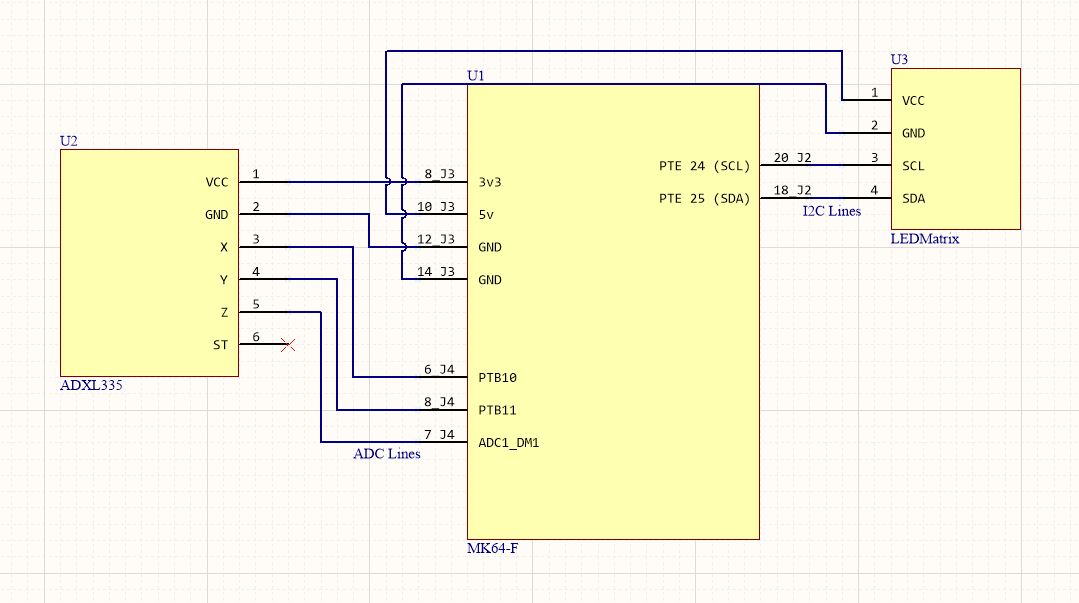Select the 'ADC Lines' annotation text

pyautogui.click(x=387, y=454)
